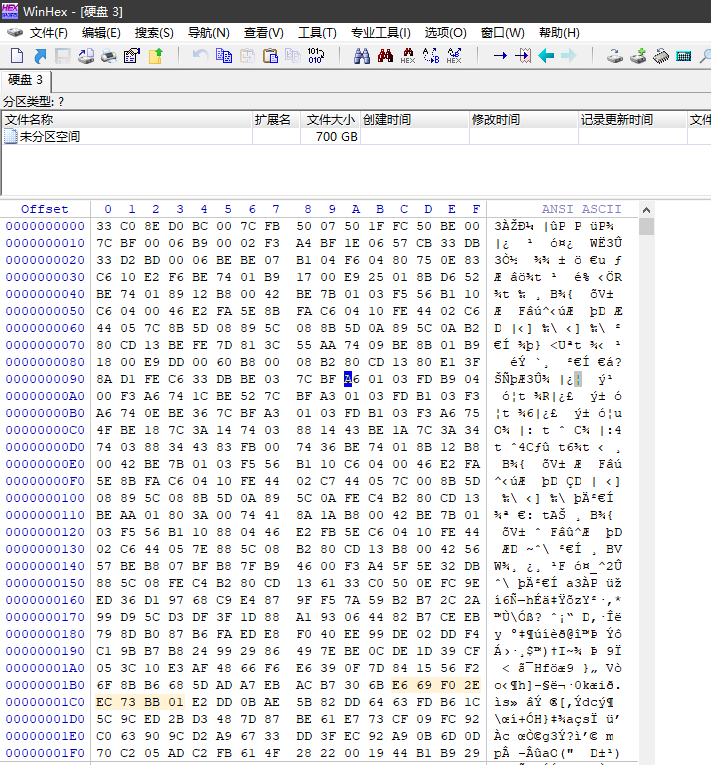
Task: Expand the 选项(O) menu
Action: tap(445, 33)
